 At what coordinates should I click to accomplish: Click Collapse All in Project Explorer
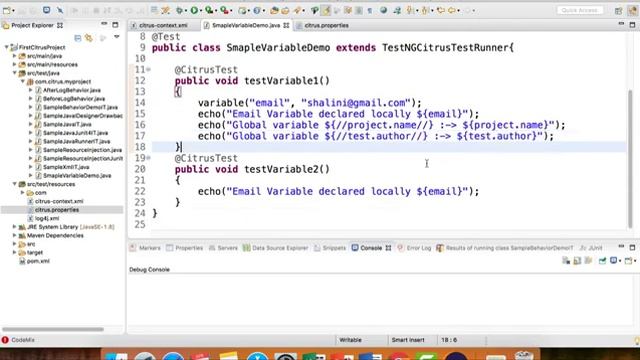[78, 38]
